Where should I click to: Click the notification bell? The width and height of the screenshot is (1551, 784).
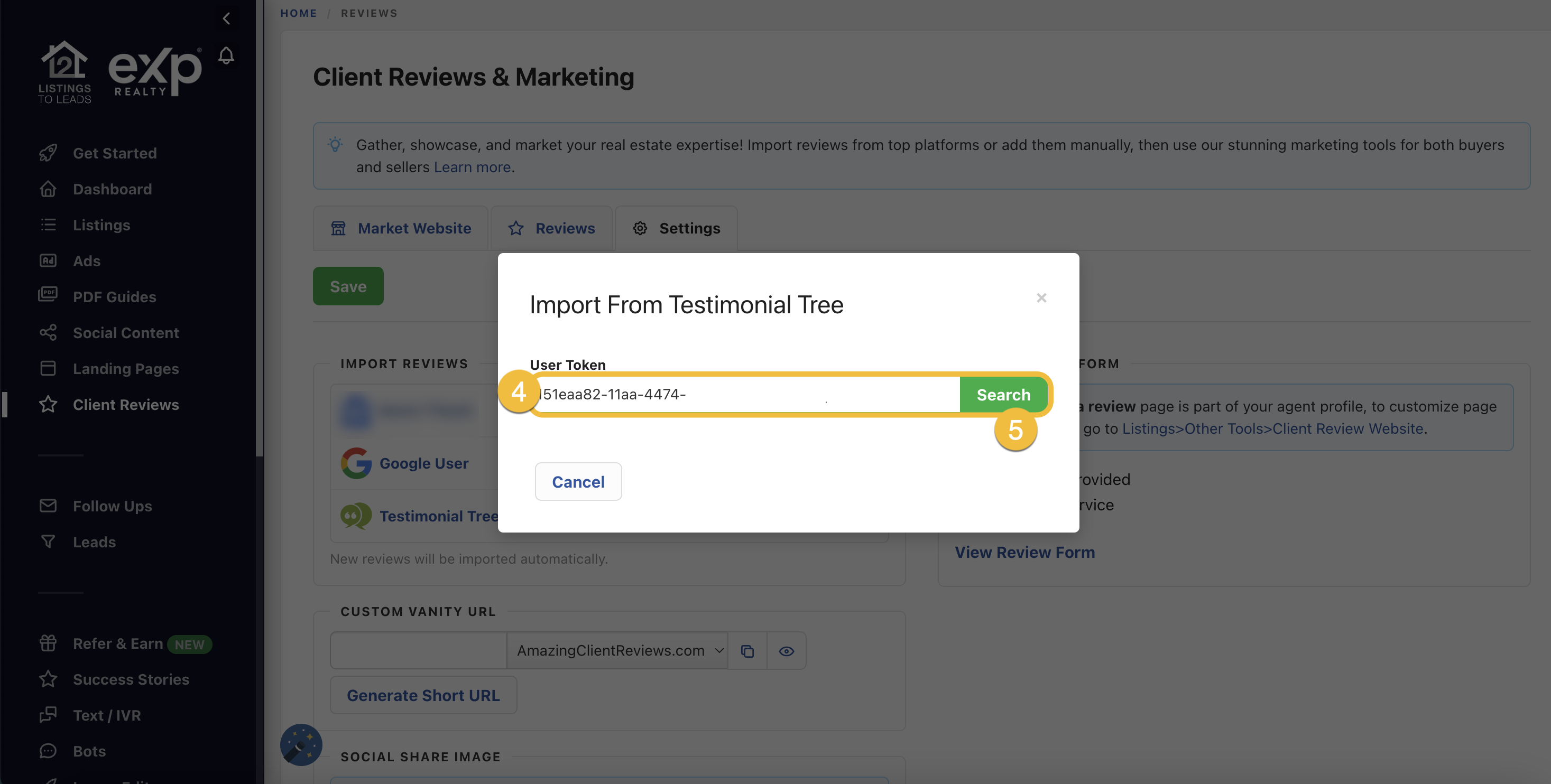pyautogui.click(x=227, y=55)
